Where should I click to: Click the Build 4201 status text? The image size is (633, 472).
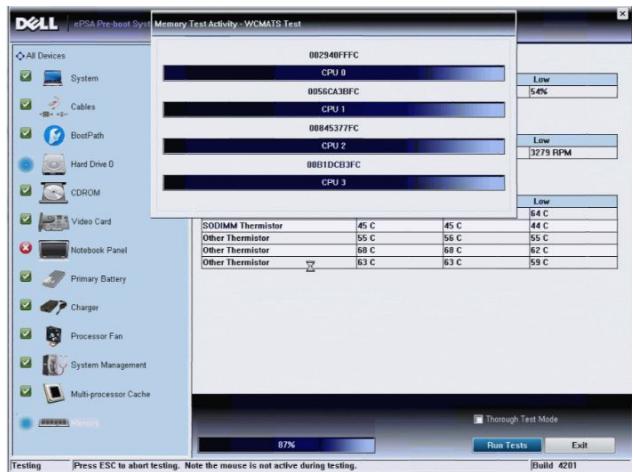(554, 466)
